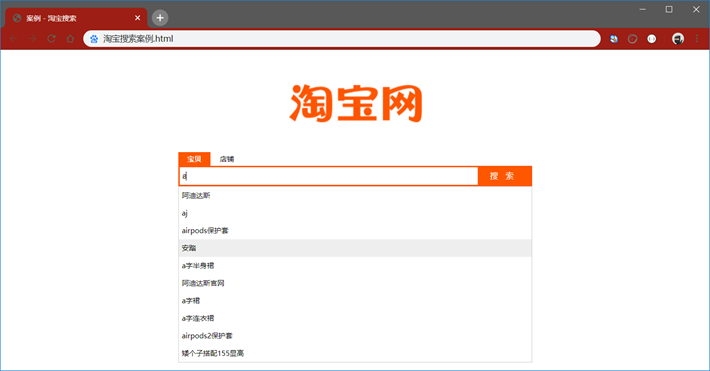Viewport: 710px width, 371px height.
Task: Click into the search input box
Action: coord(329,176)
